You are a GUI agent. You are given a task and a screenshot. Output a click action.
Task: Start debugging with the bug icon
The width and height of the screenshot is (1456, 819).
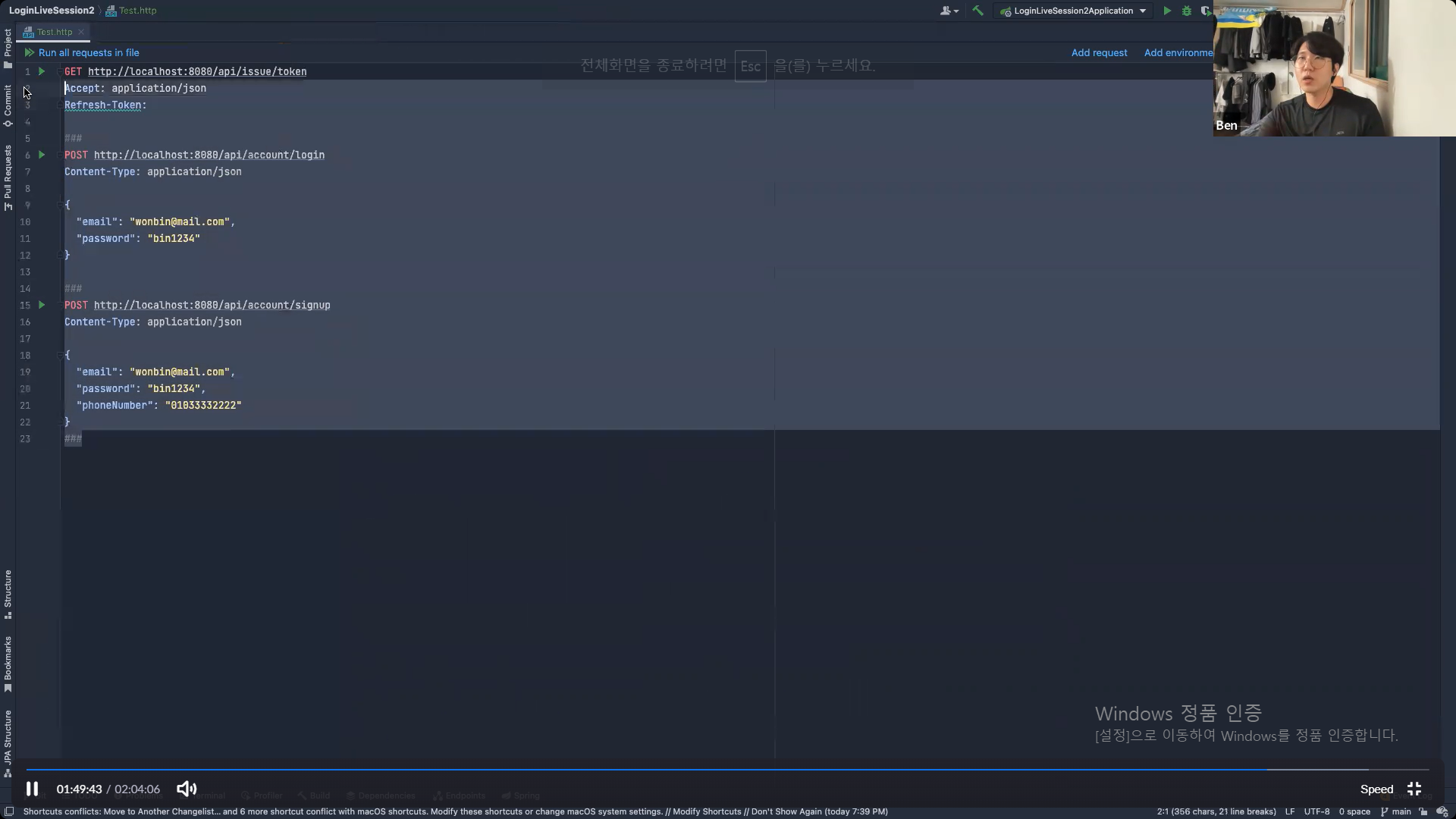1187,11
